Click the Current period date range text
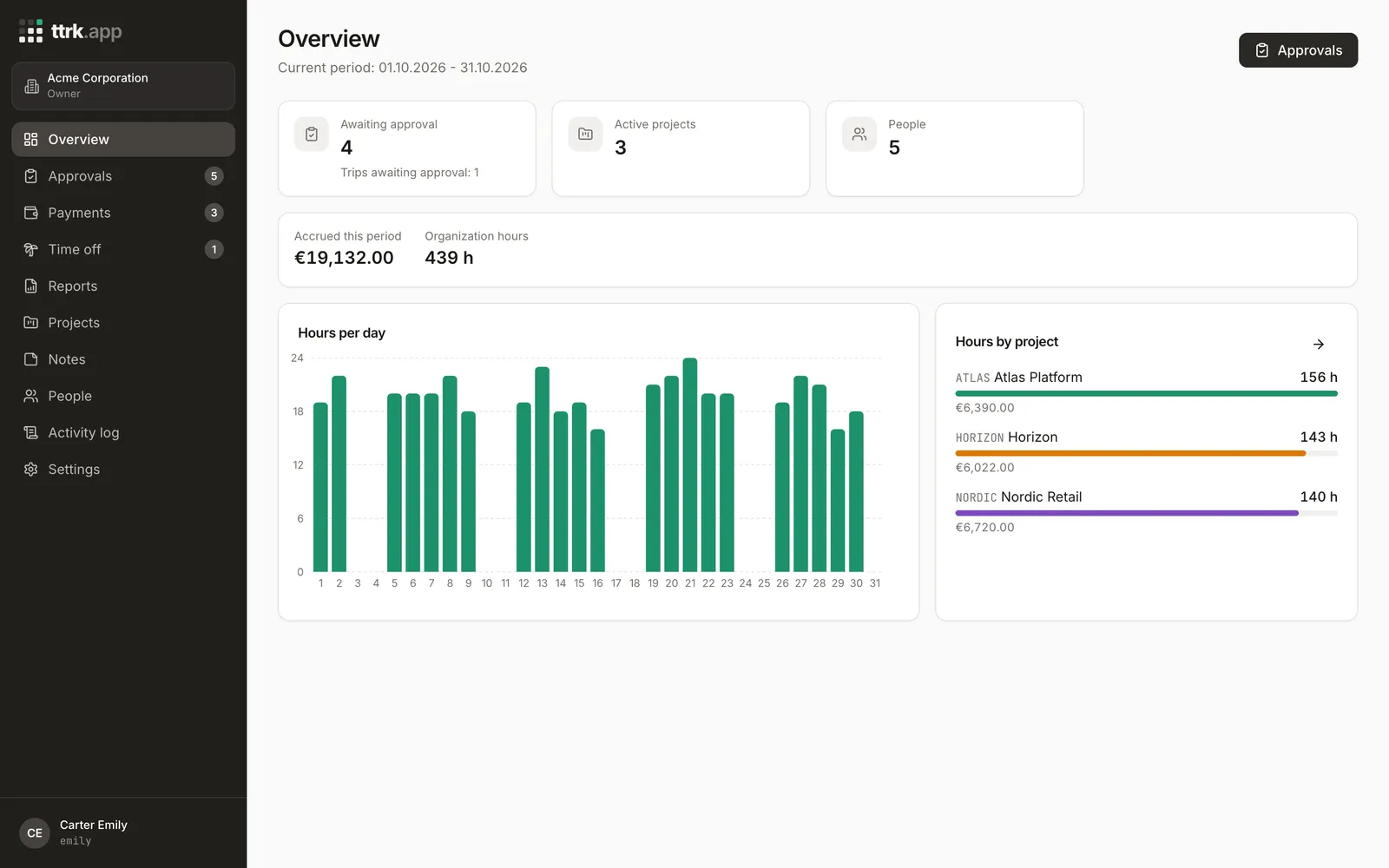Image resolution: width=1389 pixels, height=868 pixels. coord(403,68)
